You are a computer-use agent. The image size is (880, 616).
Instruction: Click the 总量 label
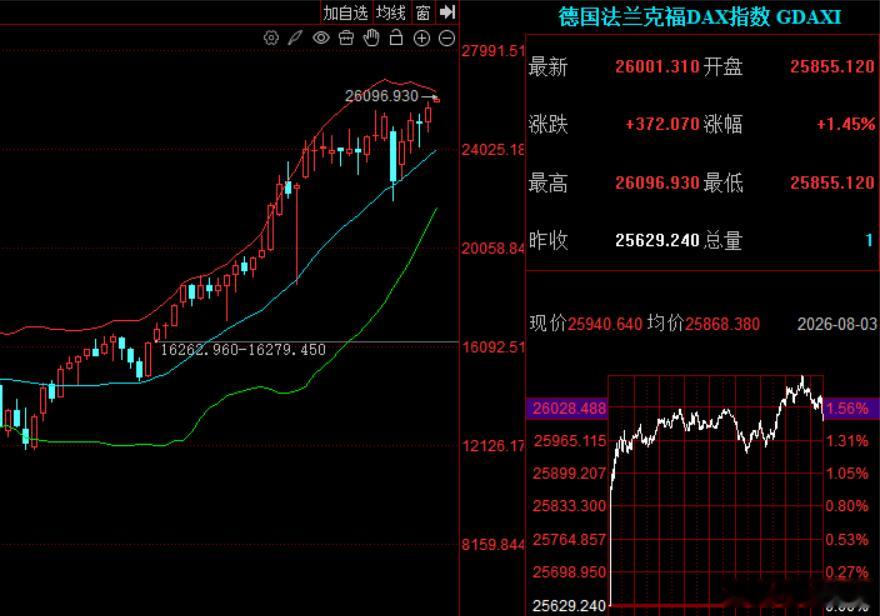(723, 241)
